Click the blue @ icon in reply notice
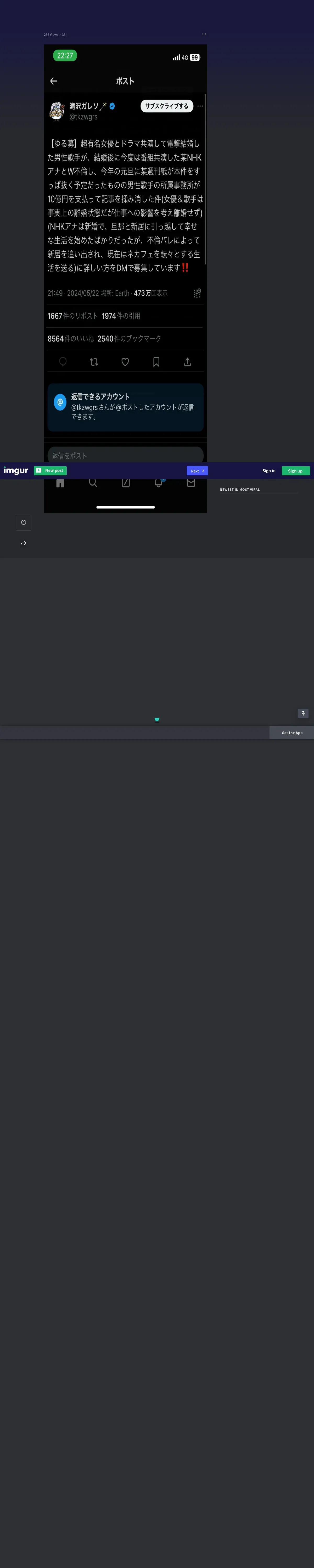Image resolution: width=314 pixels, height=1568 pixels. (60, 402)
